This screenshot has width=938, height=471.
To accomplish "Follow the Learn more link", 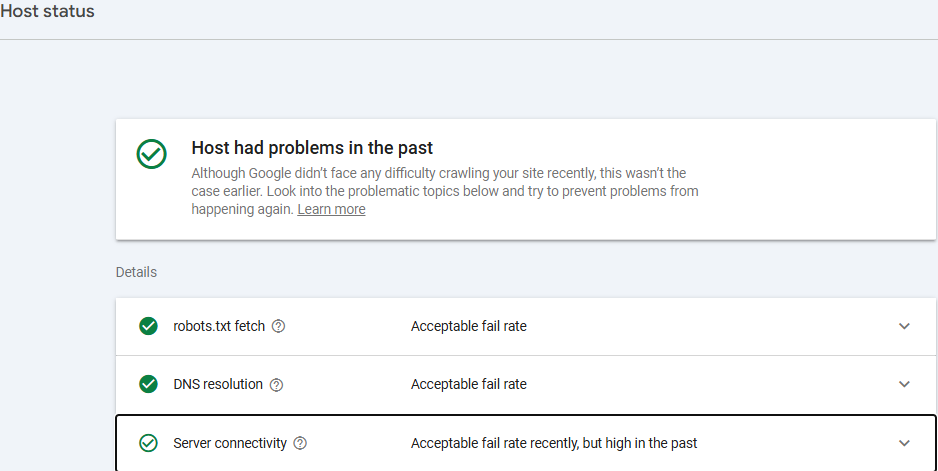I will (x=331, y=209).
